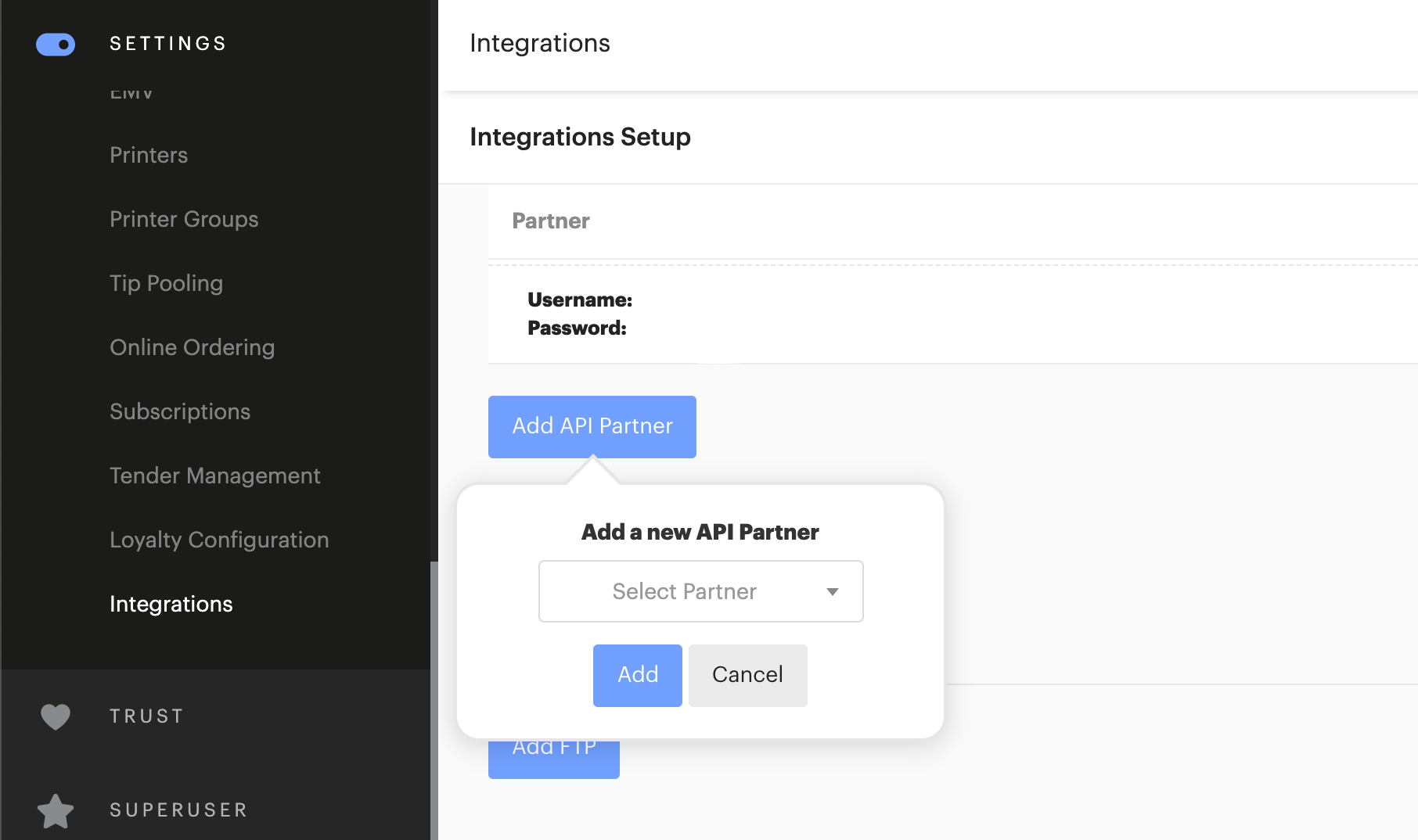Confirm with the Add button in the popup
Screen dimensions: 1418x840
coord(637,674)
